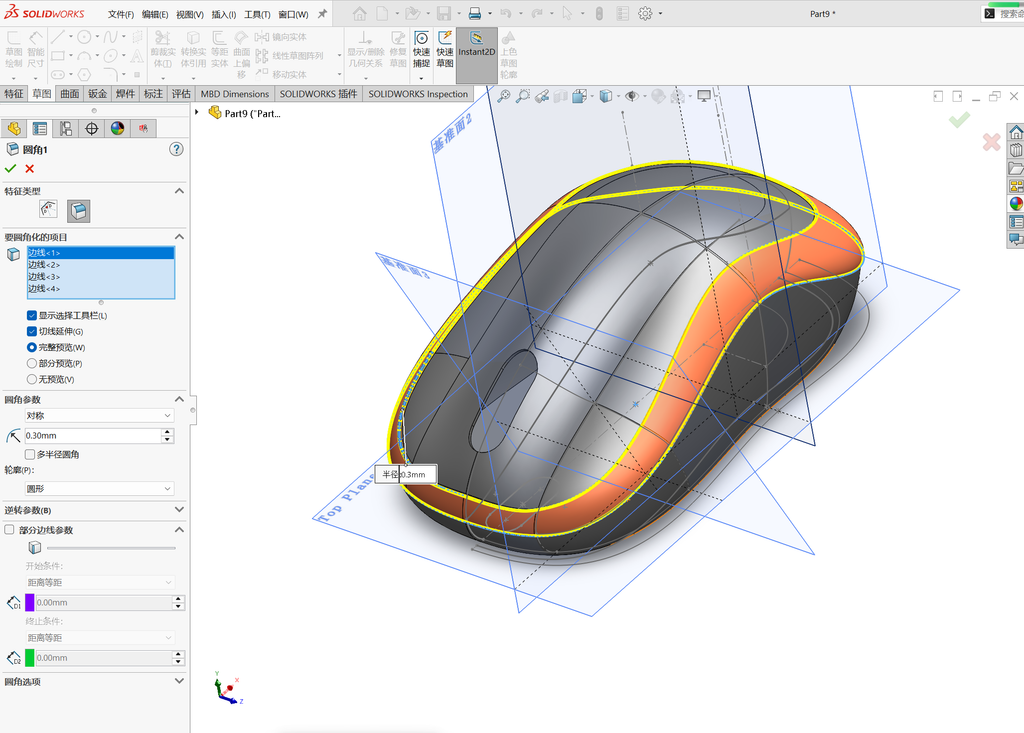Expand the 逆转参数(B) section
Image resolution: width=1024 pixels, height=733 pixels.
click(179, 510)
